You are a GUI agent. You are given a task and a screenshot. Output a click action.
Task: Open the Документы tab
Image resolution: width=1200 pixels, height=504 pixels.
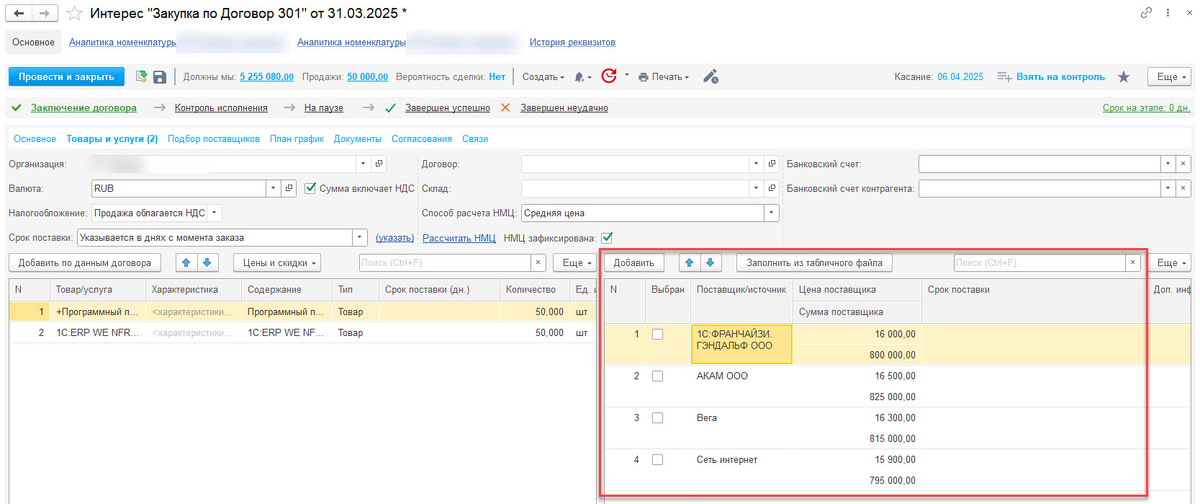click(x=358, y=139)
